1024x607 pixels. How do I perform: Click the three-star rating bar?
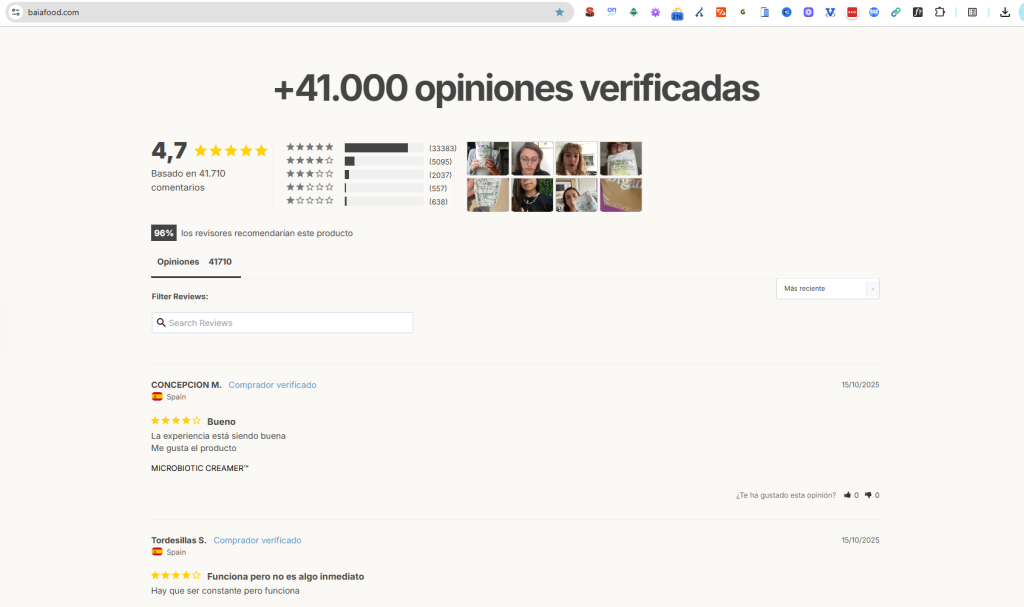[x=384, y=175]
